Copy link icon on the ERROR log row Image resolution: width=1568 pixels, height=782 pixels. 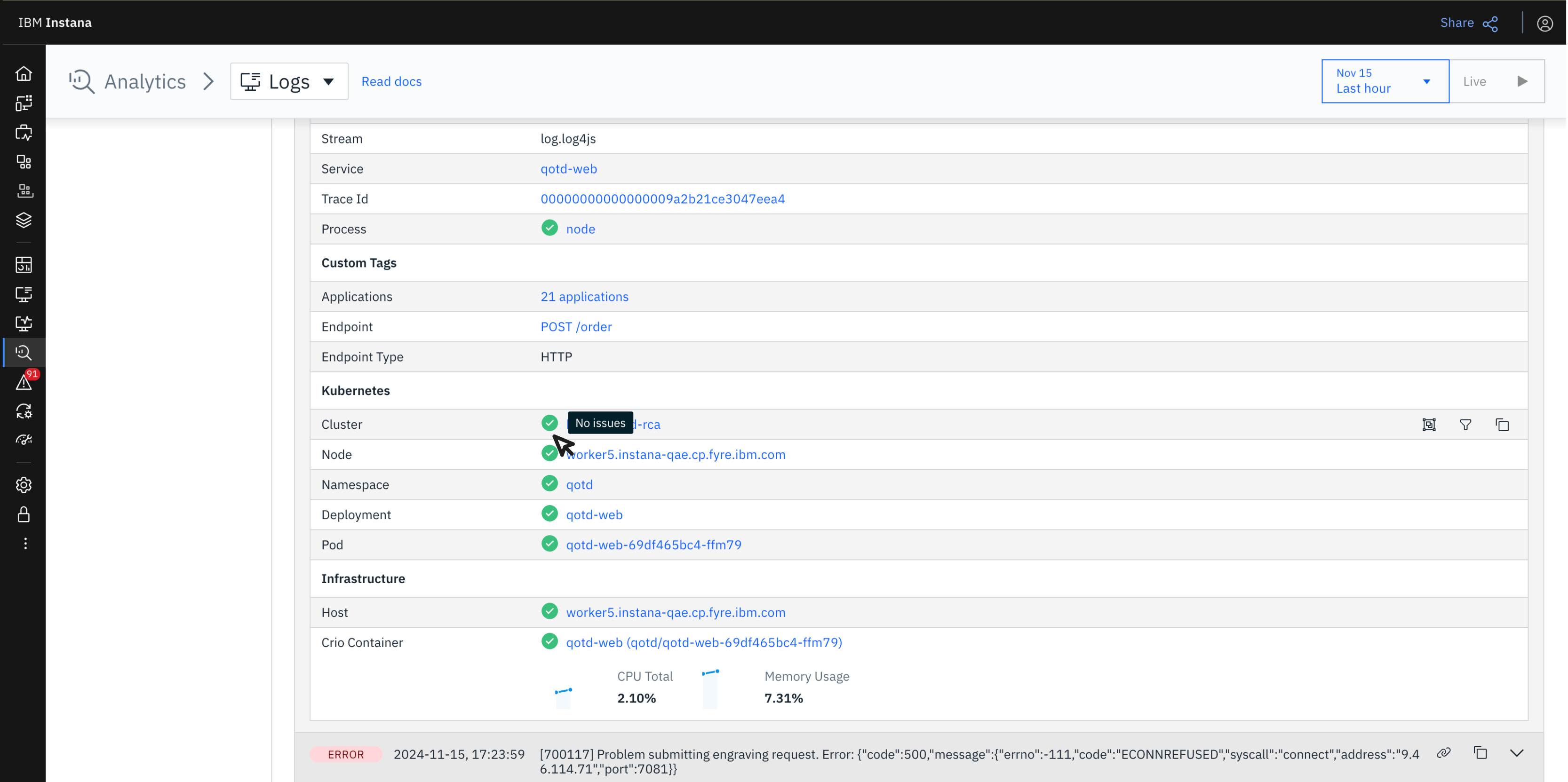1443,753
